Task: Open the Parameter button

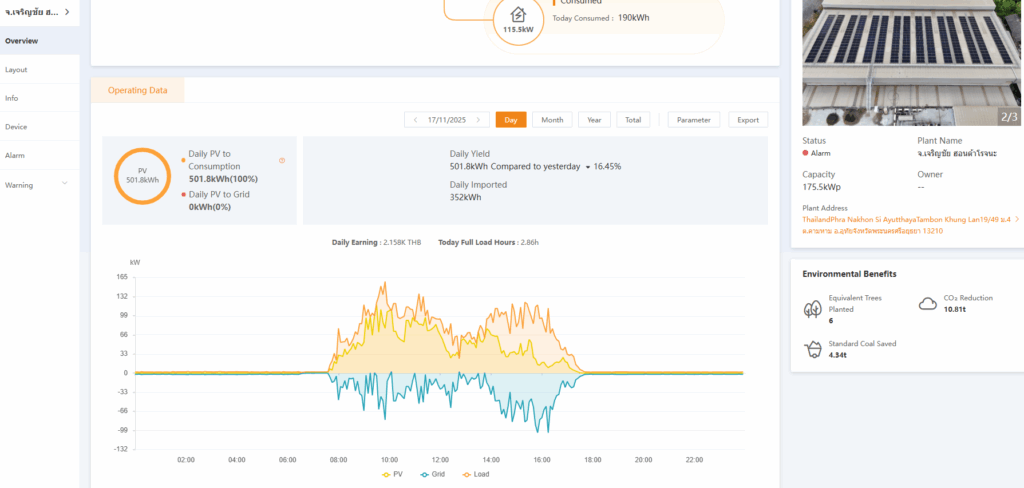Action: 693,120
